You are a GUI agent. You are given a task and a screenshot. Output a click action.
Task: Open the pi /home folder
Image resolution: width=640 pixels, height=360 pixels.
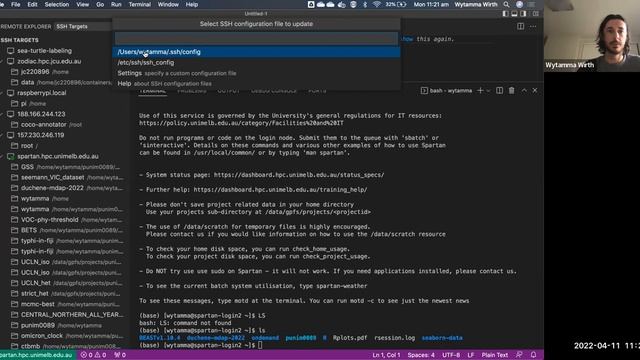click(29, 103)
